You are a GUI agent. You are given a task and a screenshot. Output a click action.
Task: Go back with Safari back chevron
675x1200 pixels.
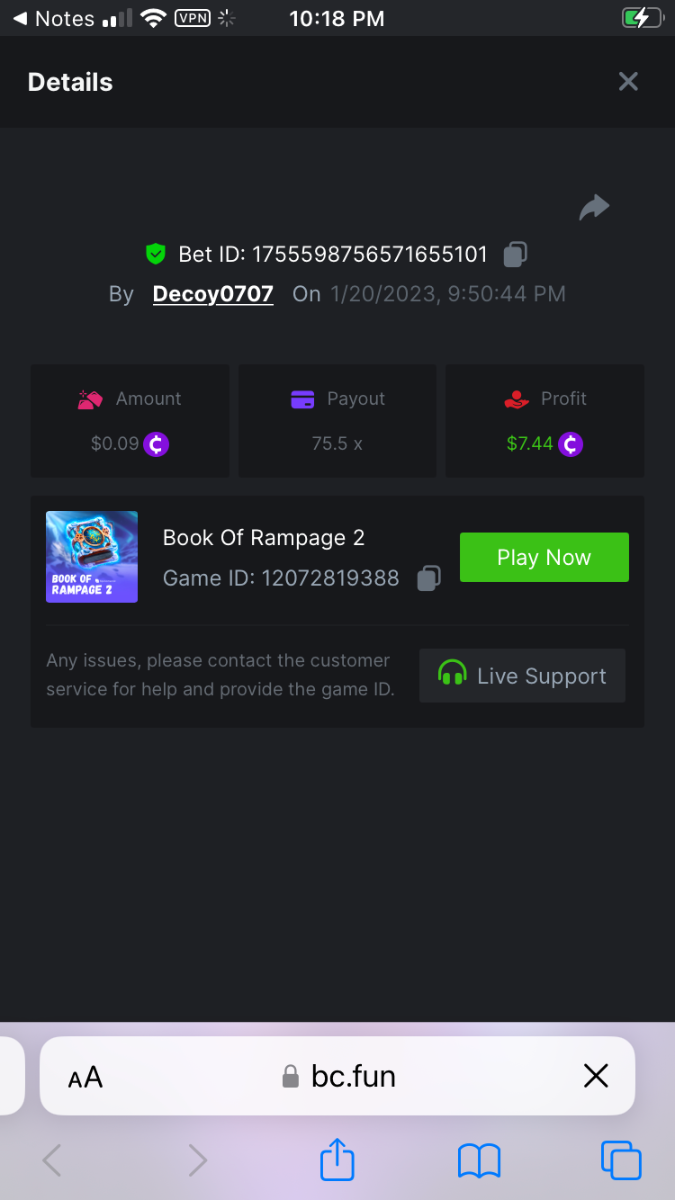(53, 1161)
